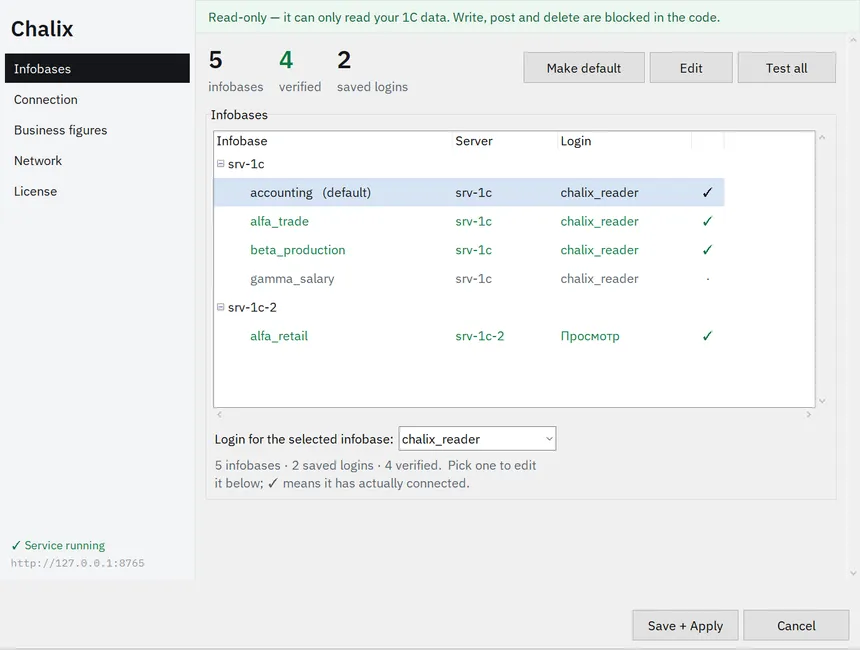
Task: Click the infobase list scroll-down arrow
Action: click(822, 401)
